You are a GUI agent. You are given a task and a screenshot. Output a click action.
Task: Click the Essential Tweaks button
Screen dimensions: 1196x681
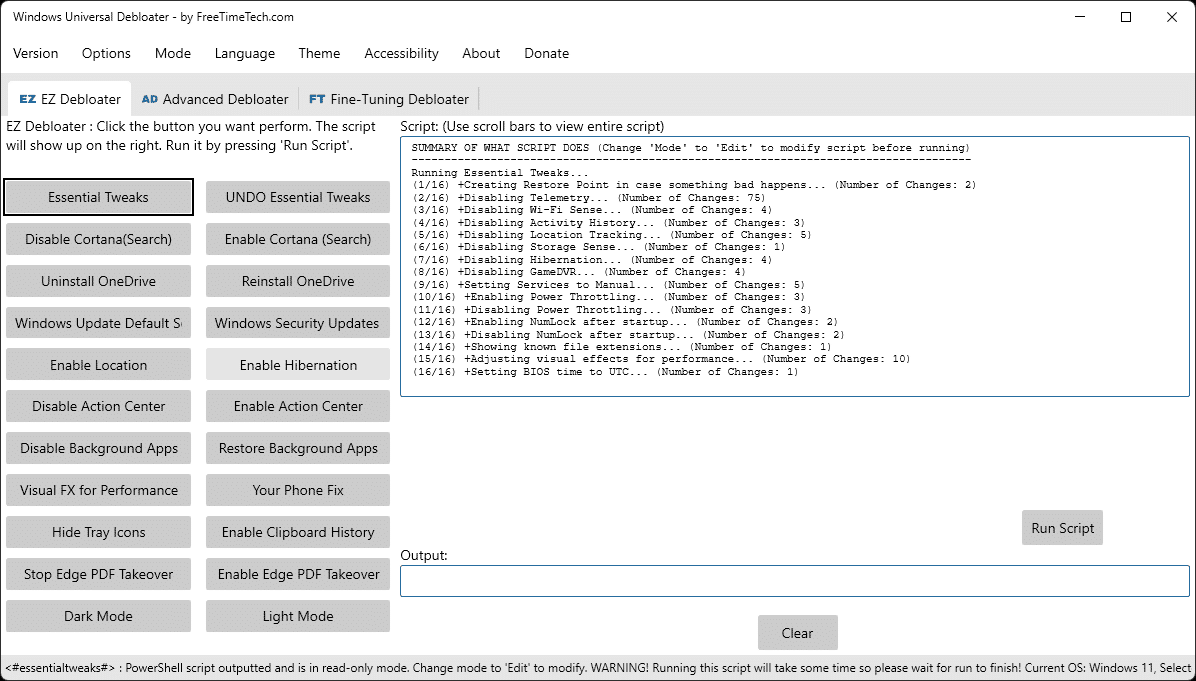pyautogui.click(x=98, y=197)
